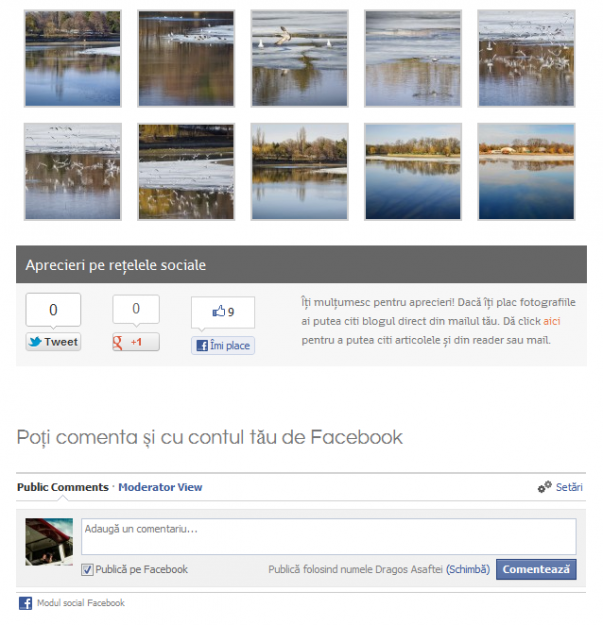This screenshot has height=625, width=603.
Task: Click the thumbs-up like count bubble
Action: pos(223,312)
